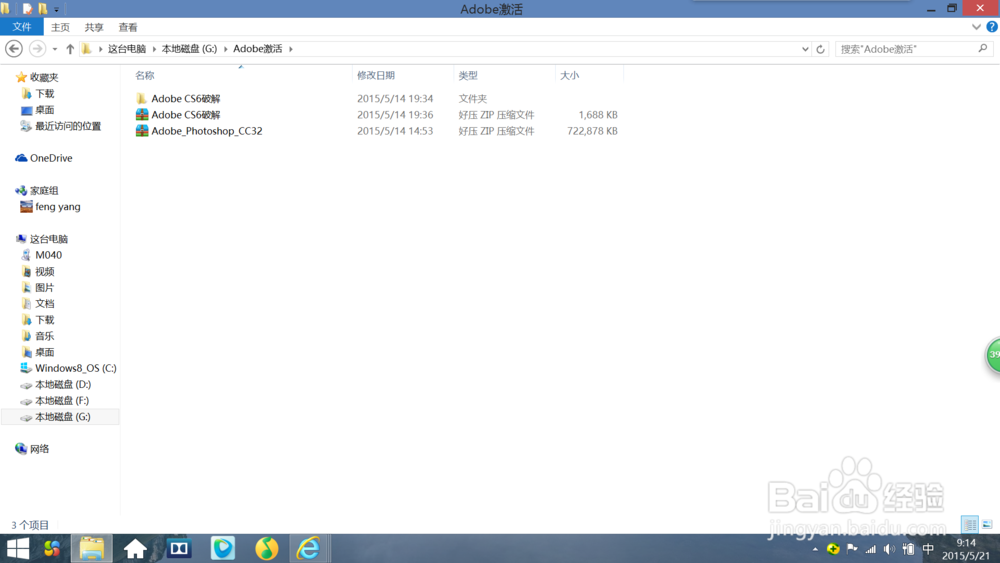Screen dimensions: 1000x563
Task: Open 本地磁盘 (F:) drive
Action: point(62,400)
